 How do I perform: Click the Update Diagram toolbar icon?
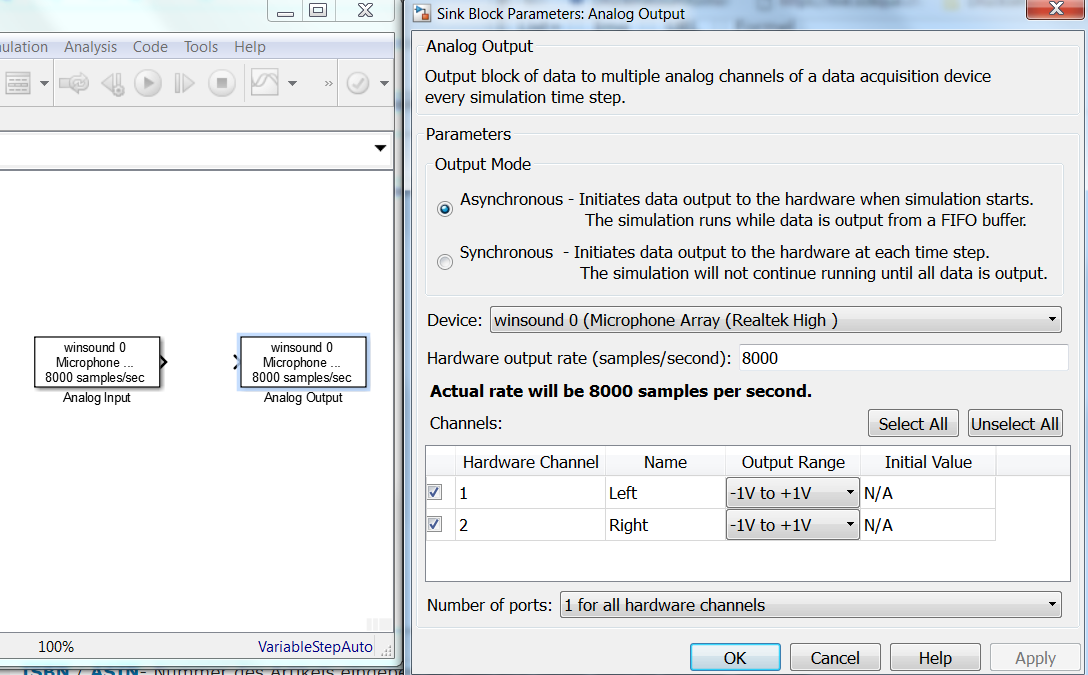[x=74, y=84]
